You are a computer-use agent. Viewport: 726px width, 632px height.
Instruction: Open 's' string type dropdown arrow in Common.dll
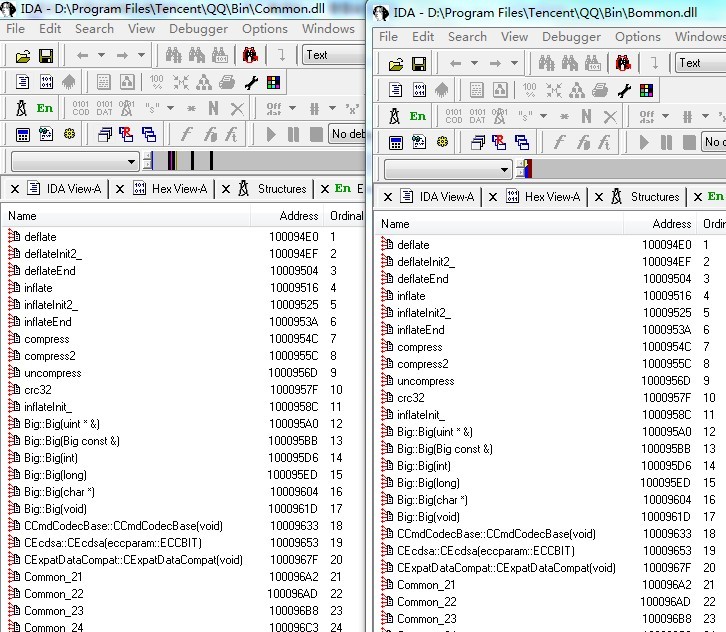click(171, 108)
